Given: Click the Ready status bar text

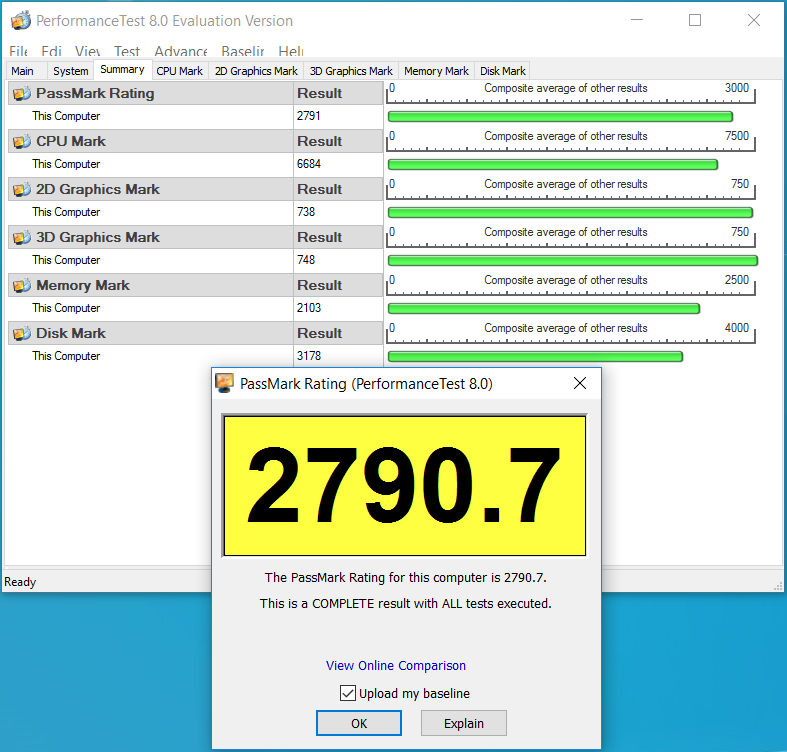Looking at the screenshot, I should (x=20, y=582).
